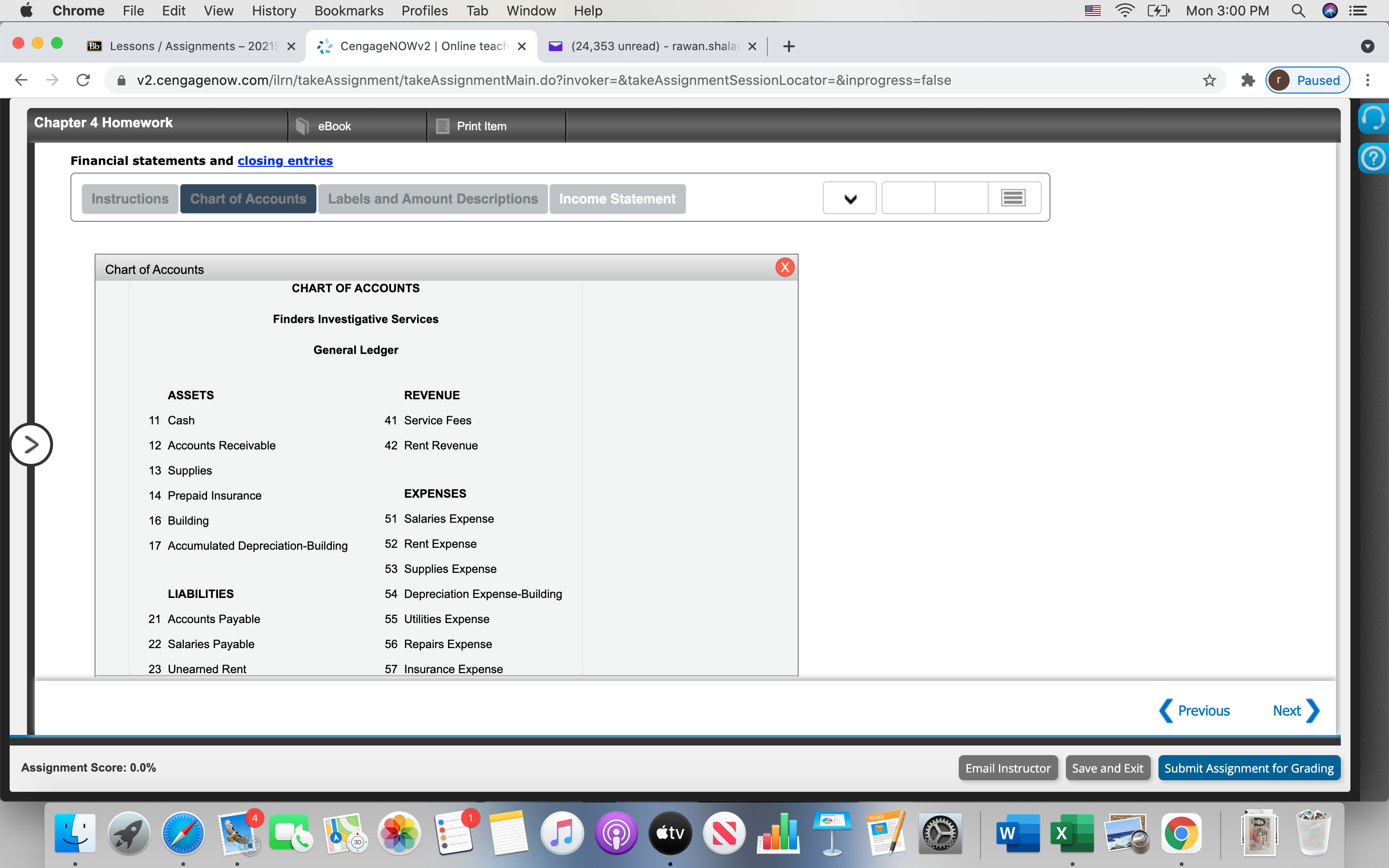Open the help question mark icon
This screenshot has width=1389, height=868.
coord(1373,158)
